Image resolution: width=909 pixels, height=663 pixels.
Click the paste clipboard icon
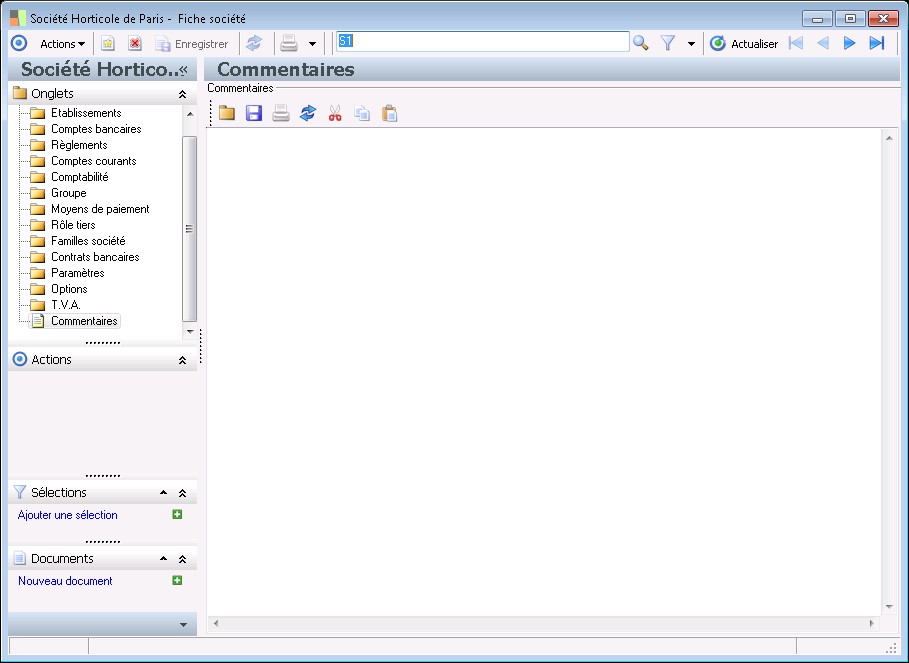pyautogui.click(x=390, y=114)
